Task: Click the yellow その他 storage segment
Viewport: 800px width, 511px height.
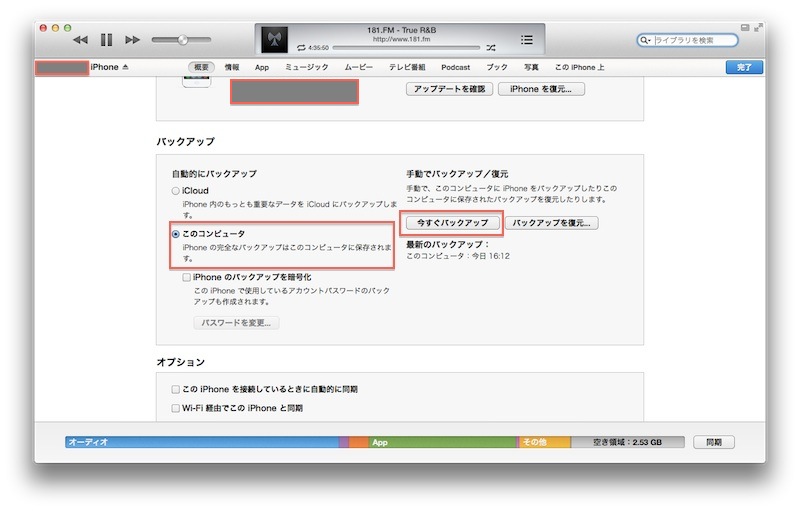Action: click(544, 442)
